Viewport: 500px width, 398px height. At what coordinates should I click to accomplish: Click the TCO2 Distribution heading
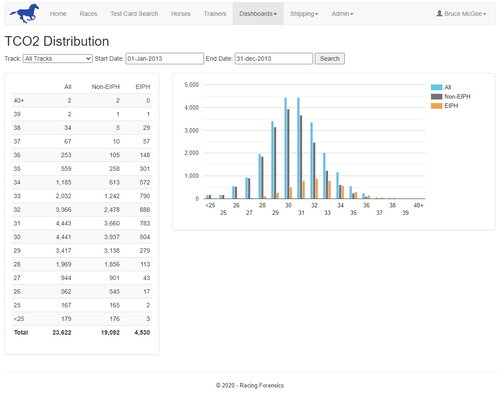(x=57, y=41)
